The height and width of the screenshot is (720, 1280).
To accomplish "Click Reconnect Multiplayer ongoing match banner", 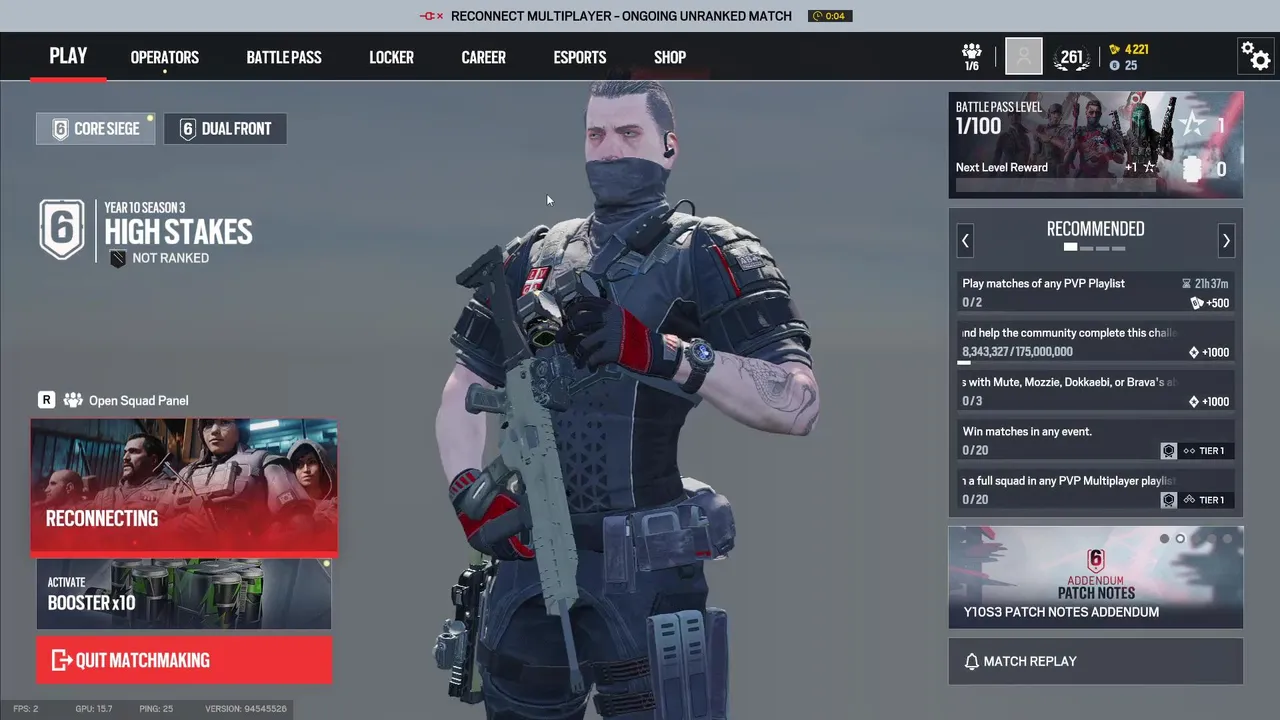I will (x=621, y=16).
